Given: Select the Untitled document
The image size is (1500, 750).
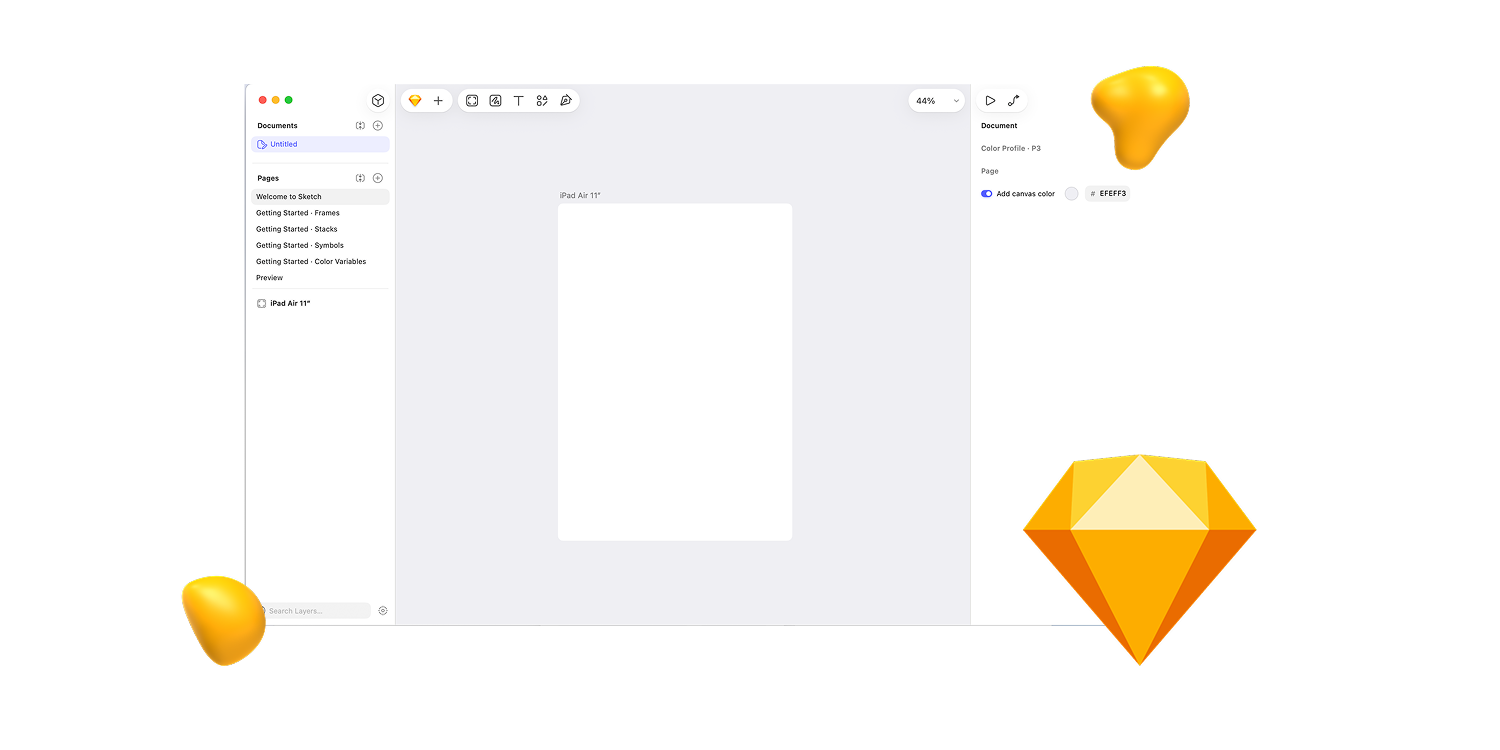Looking at the screenshot, I should (x=320, y=144).
